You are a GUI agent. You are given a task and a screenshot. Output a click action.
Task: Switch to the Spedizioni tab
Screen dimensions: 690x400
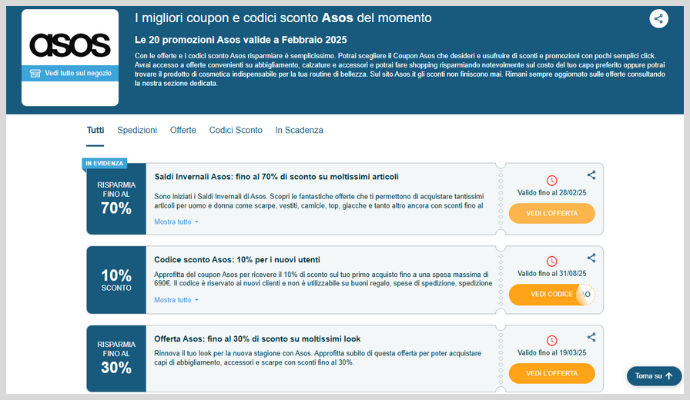coord(137,131)
